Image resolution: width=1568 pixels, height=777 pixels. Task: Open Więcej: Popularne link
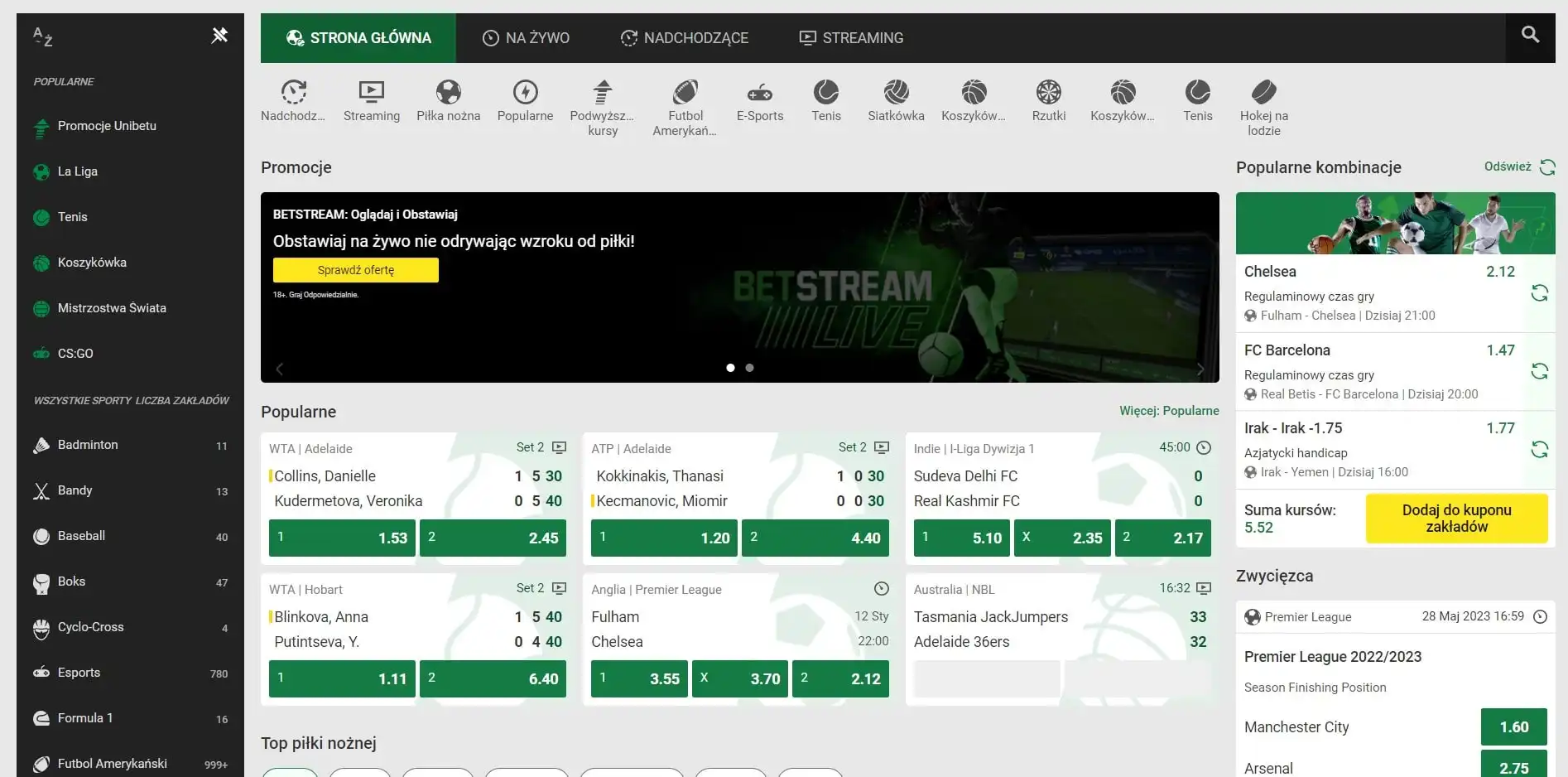[1169, 411]
